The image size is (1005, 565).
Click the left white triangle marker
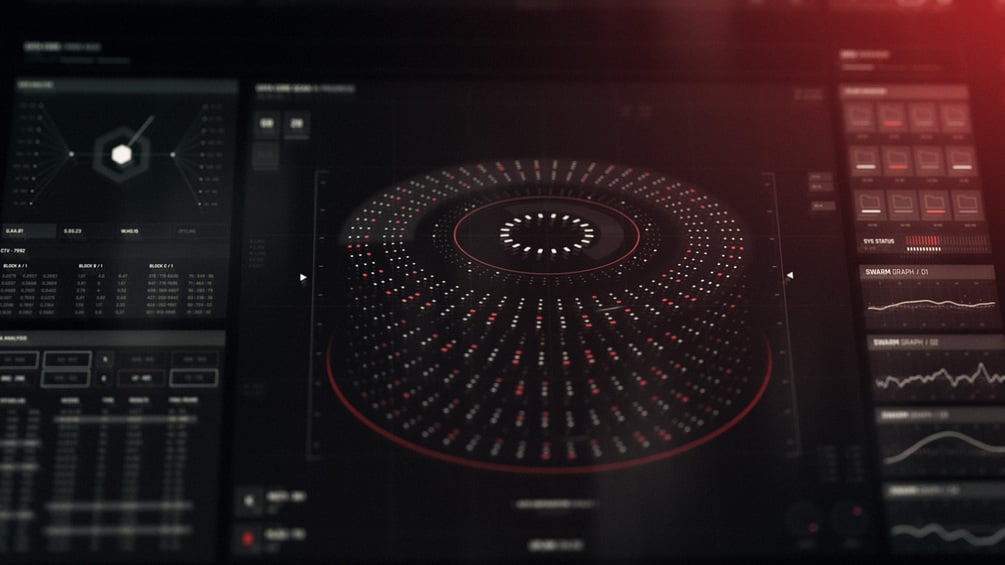pos(303,277)
